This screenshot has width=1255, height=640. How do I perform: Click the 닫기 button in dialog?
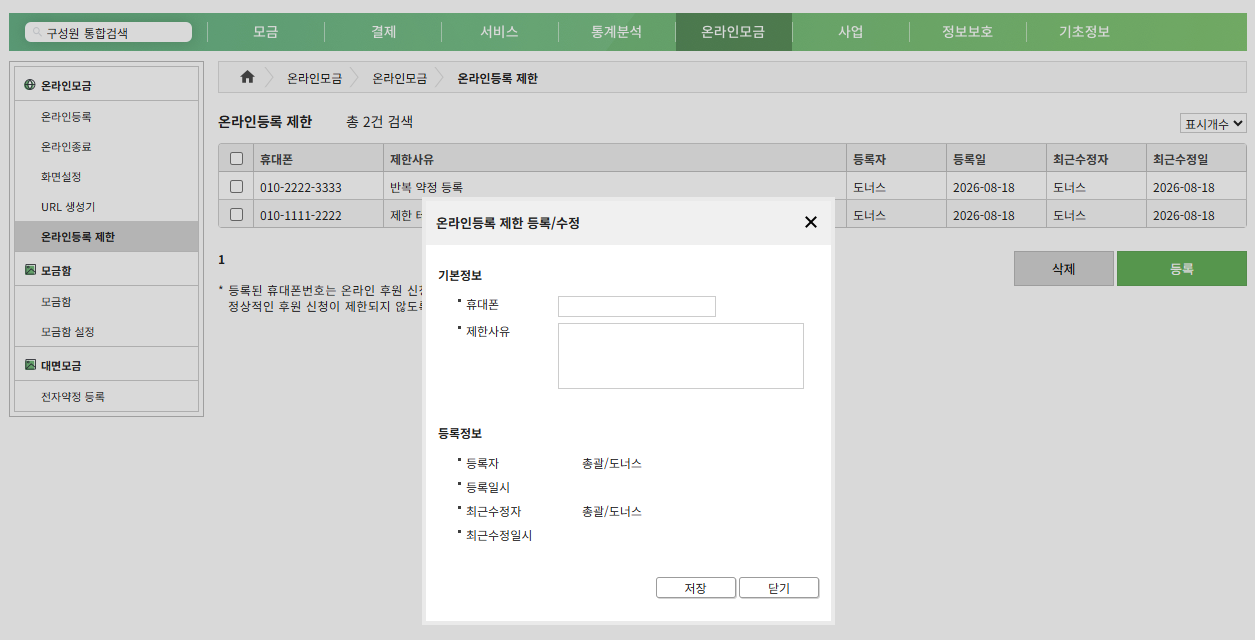779,588
